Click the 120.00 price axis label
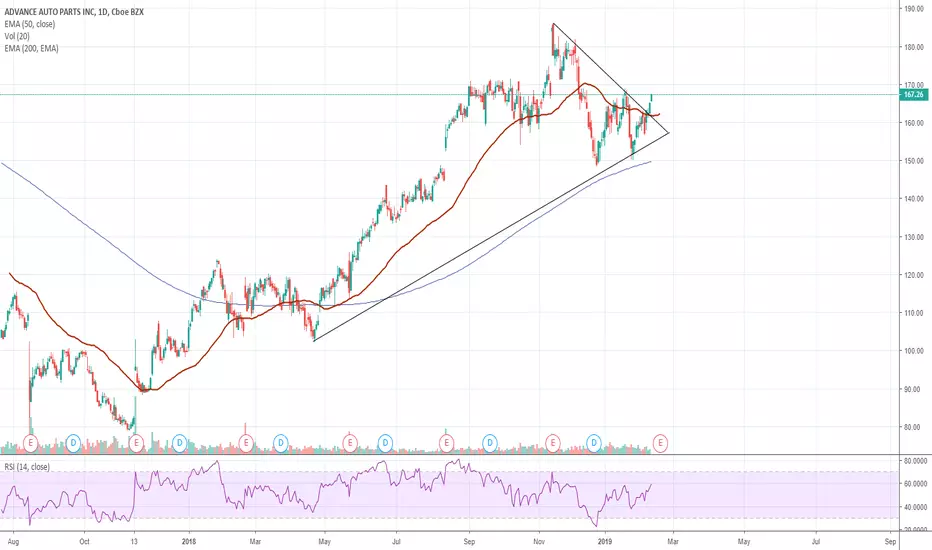The image size is (932, 550). [x=914, y=275]
